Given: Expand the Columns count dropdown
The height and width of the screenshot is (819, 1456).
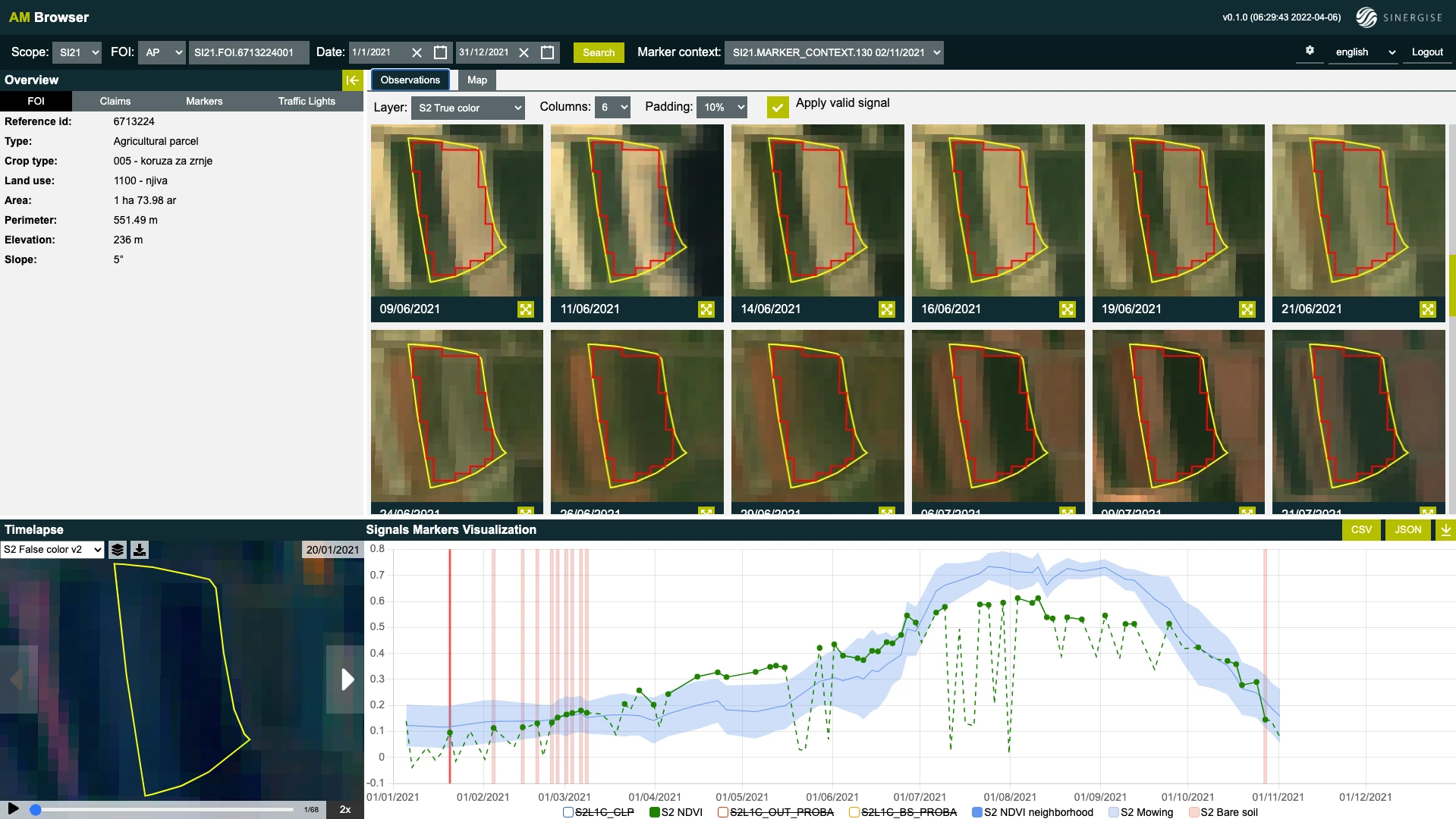Looking at the screenshot, I should coord(612,108).
